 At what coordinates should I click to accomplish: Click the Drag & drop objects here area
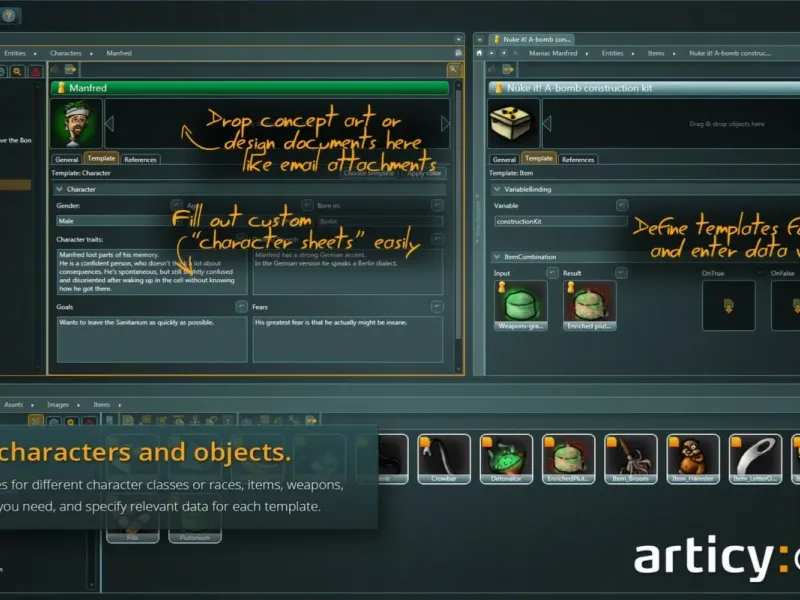click(x=727, y=124)
